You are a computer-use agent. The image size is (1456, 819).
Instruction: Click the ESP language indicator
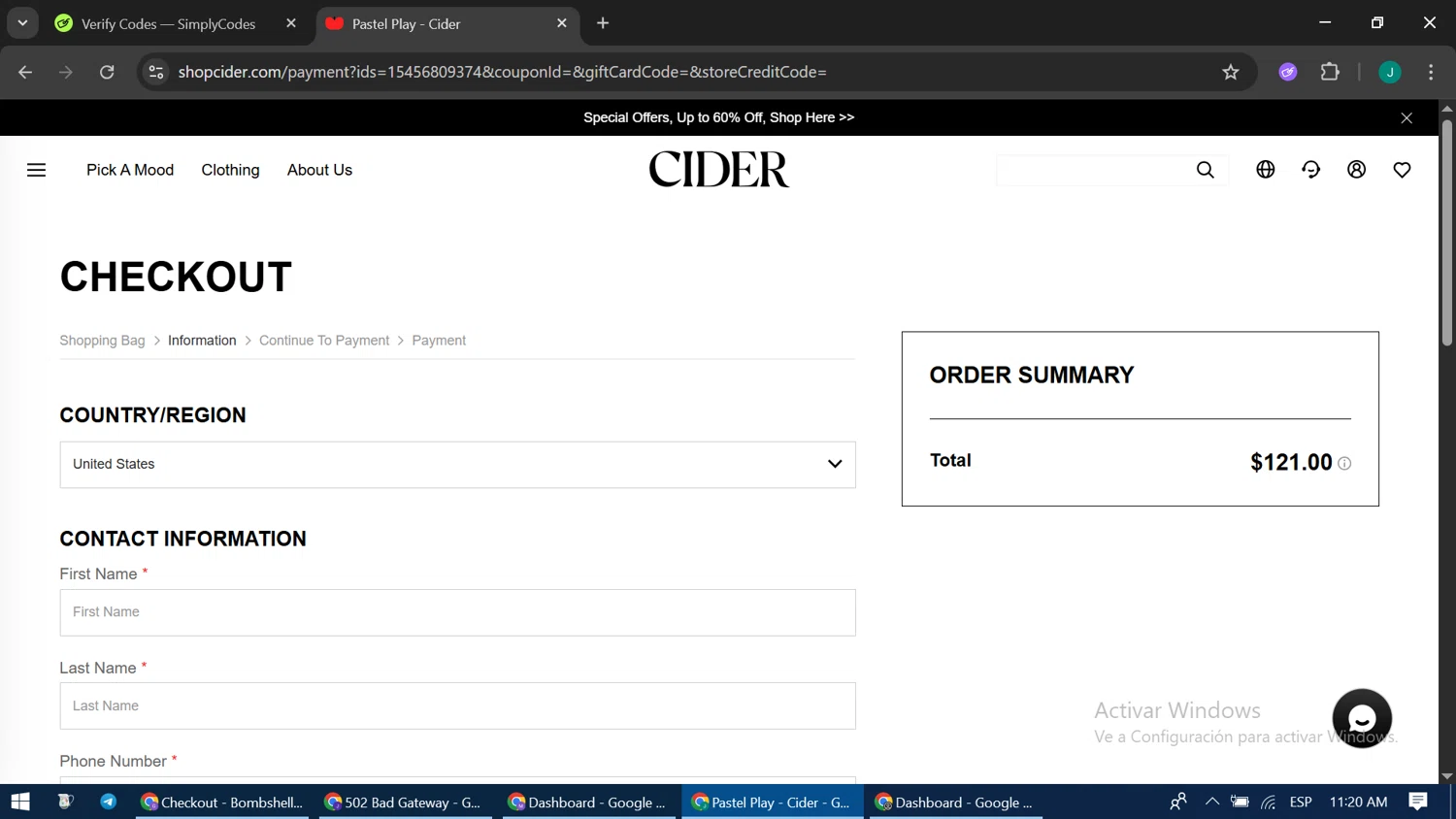tap(1301, 802)
